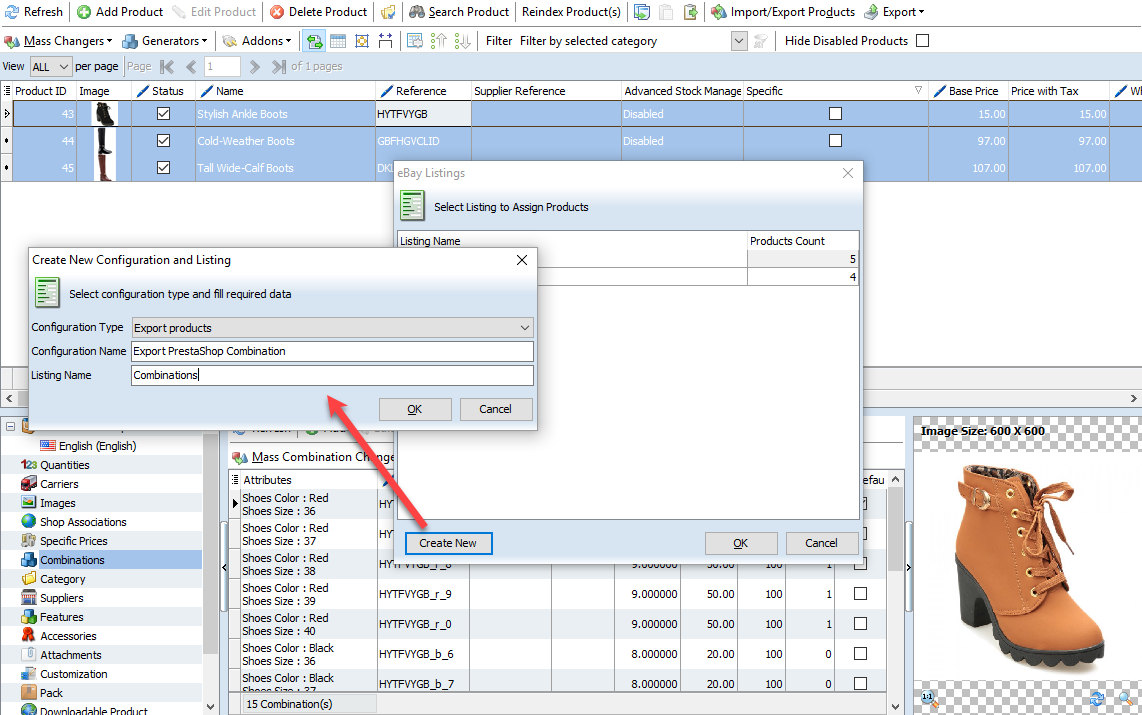This screenshot has height=715, width=1142.
Task: Click zoom magnifier icon under product image
Action: 1125,698
